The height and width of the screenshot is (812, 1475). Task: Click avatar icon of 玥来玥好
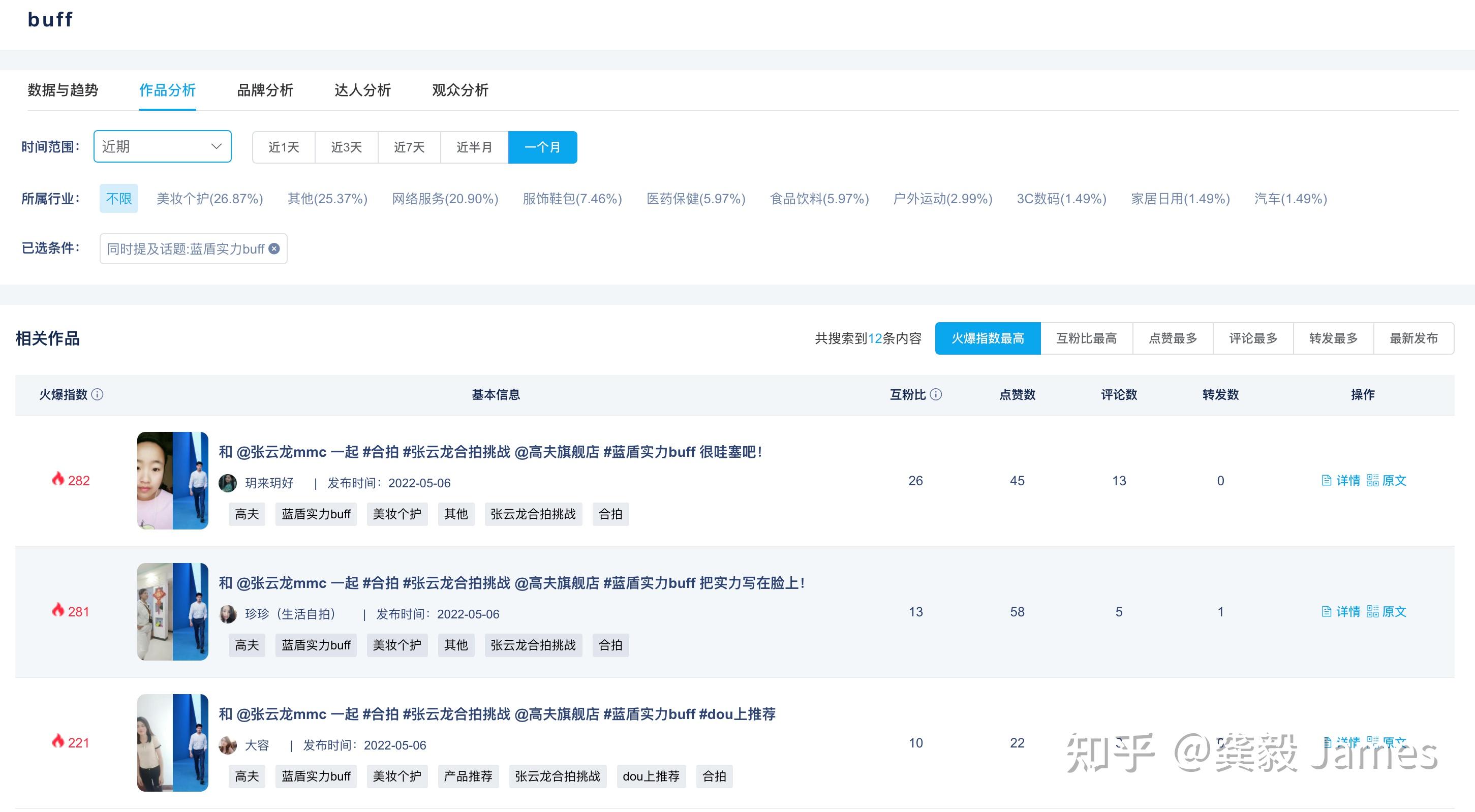227,483
